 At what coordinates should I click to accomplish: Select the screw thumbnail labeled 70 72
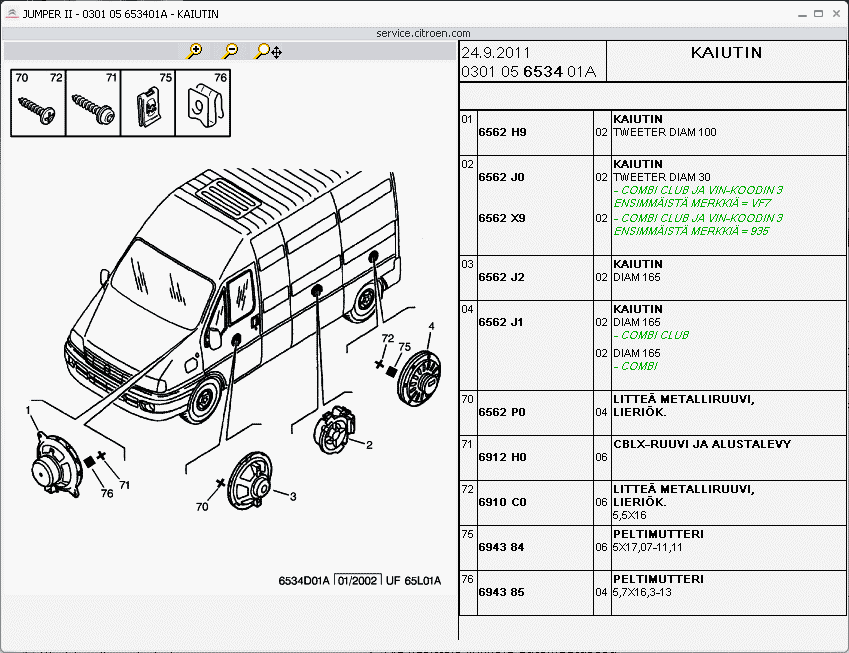coord(38,103)
